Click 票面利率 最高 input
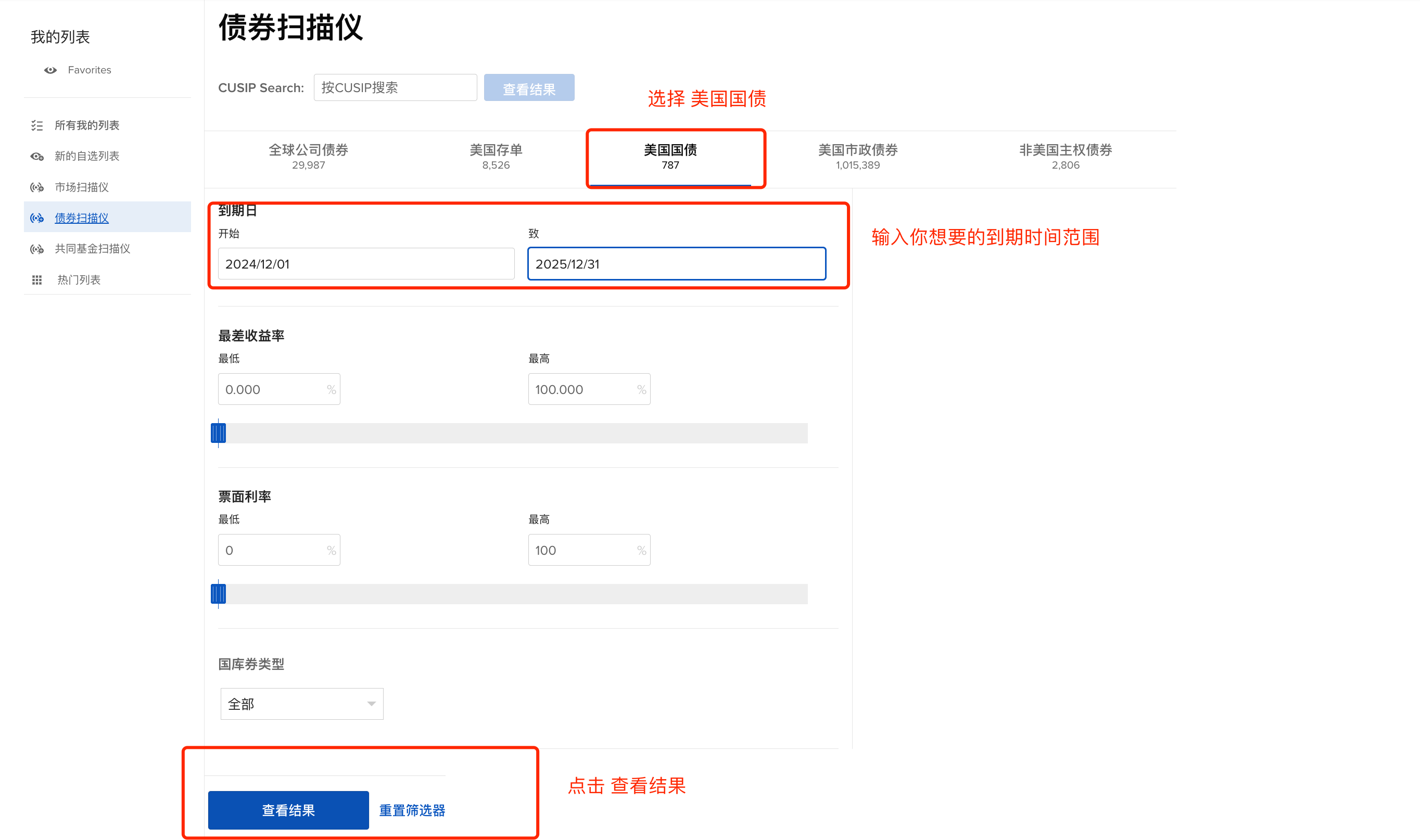Screen dimensions: 1420x840 [589, 550]
